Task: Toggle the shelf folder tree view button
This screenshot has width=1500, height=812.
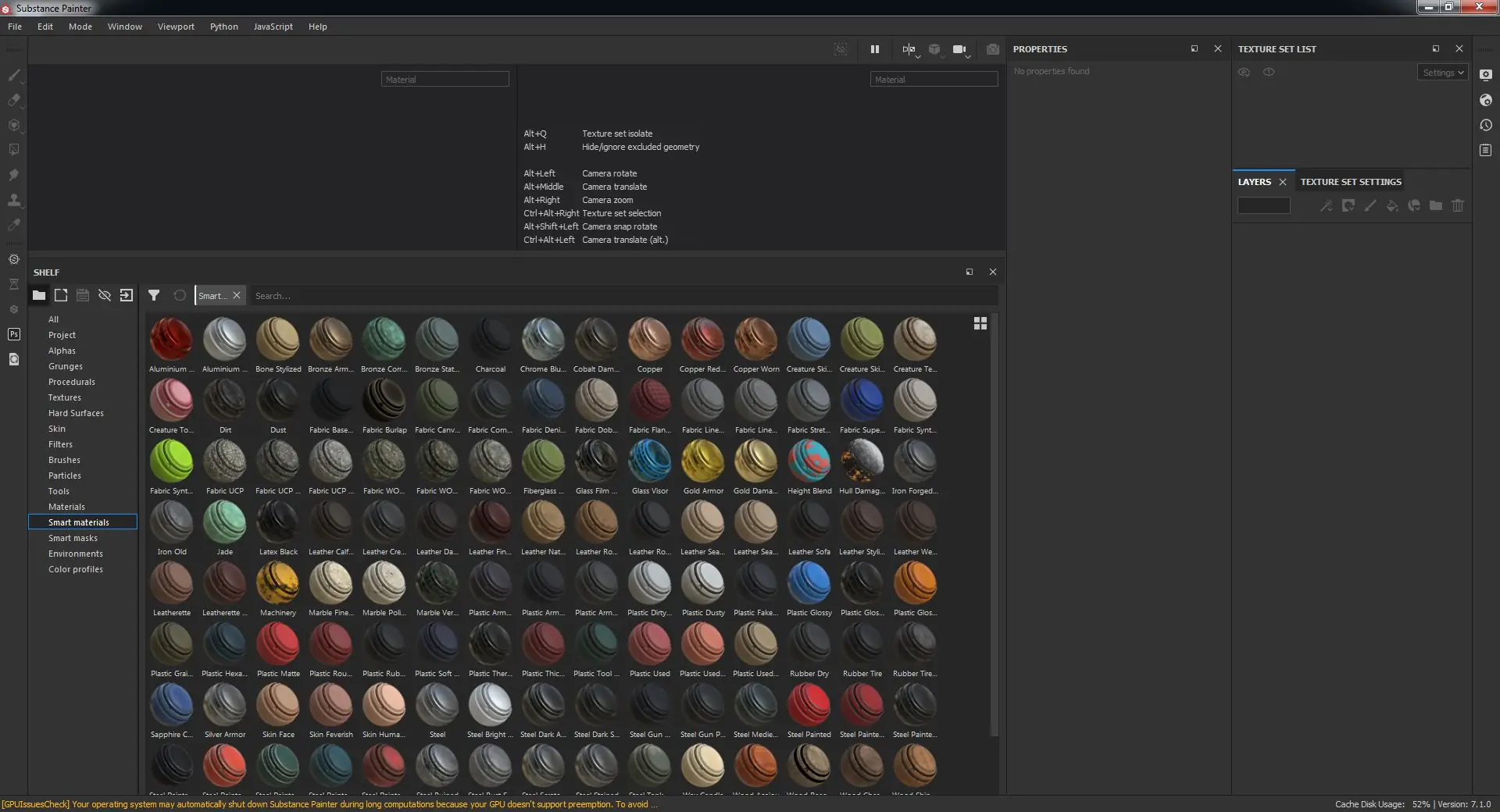Action: 39,295
